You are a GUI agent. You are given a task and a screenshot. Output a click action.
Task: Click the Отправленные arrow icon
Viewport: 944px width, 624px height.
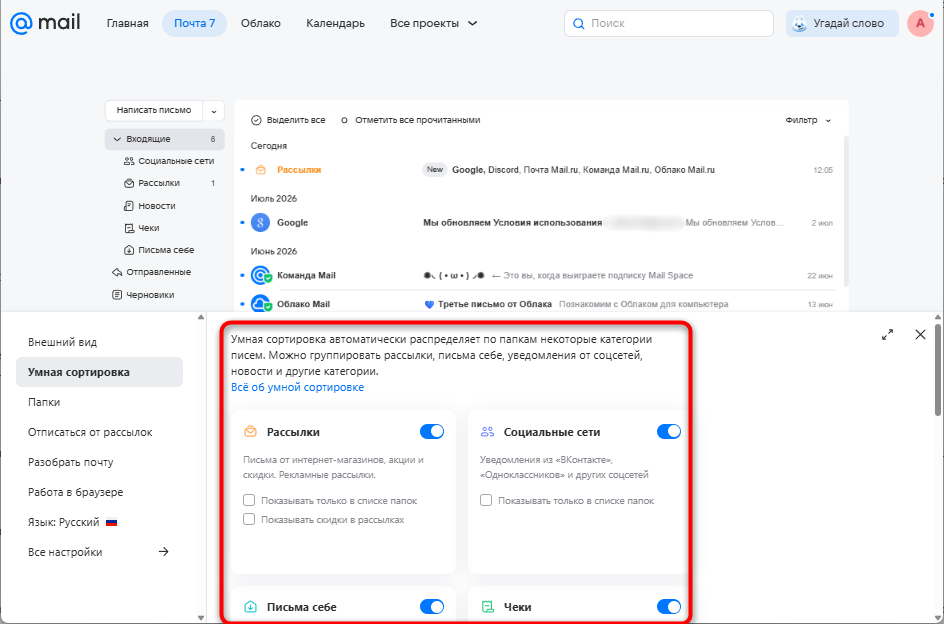[117, 272]
